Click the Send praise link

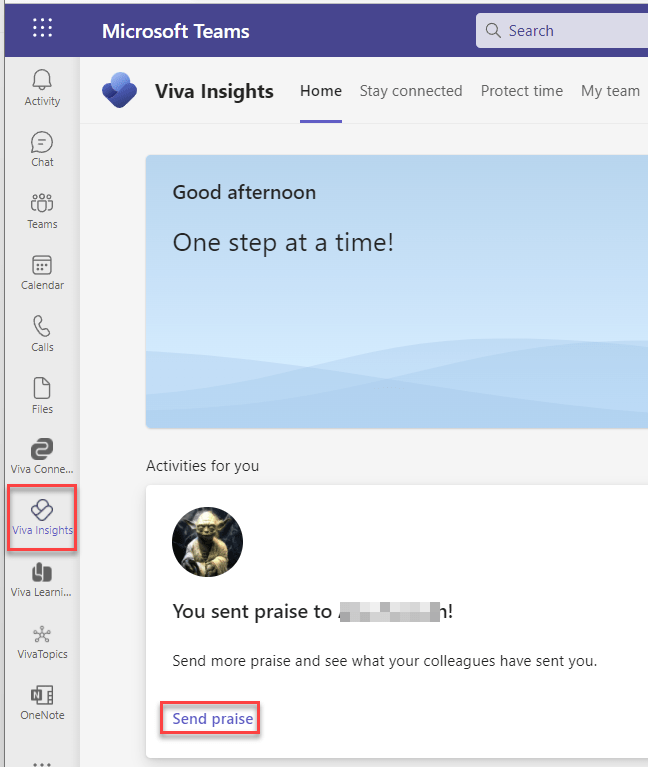tap(212, 719)
